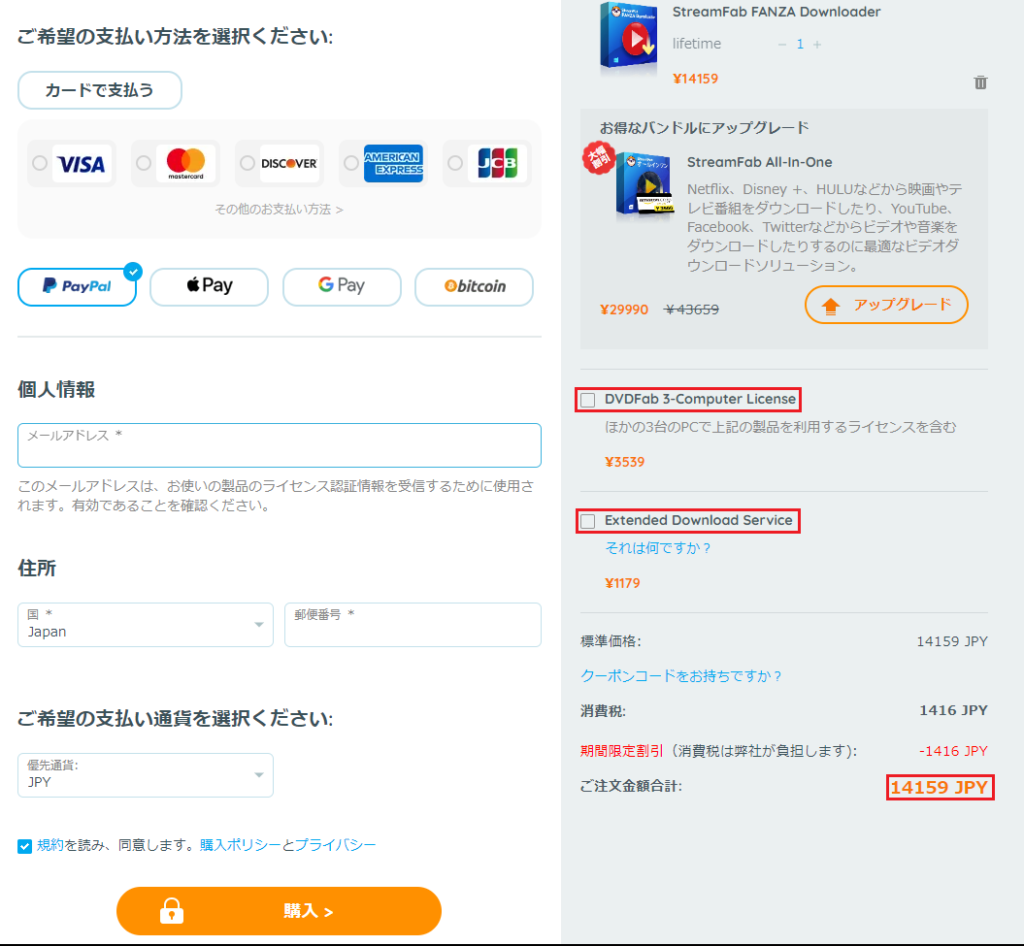Choose Apple Pay payment option
This screenshot has width=1024, height=946.
click(209, 287)
